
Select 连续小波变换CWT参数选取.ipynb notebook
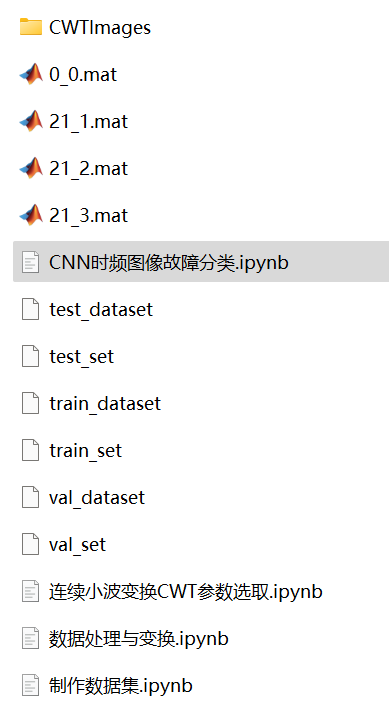tap(186, 592)
